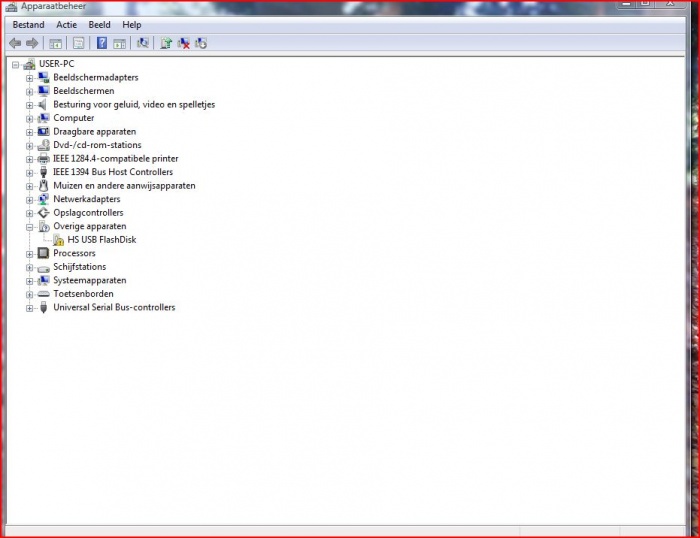Expand IEEE 1394 Bus Host Controllers
The height and width of the screenshot is (538, 700).
(x=29, y=173)
